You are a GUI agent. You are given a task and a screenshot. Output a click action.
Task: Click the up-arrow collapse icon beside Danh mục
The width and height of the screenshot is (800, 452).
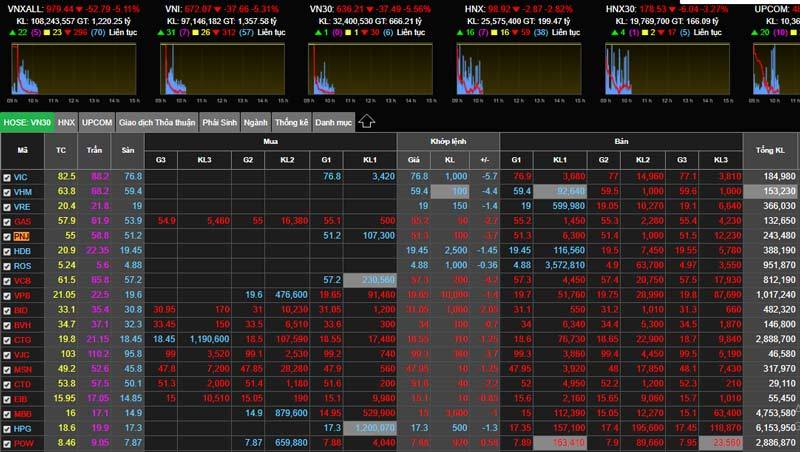(366, 122)
